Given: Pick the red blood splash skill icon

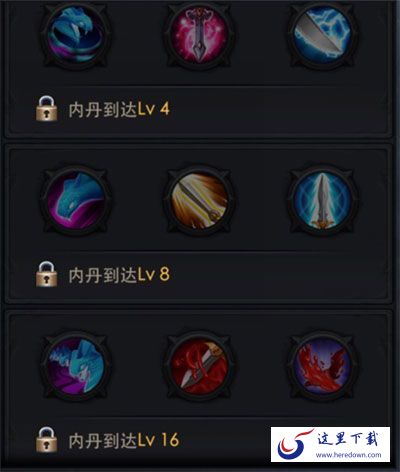Looking at the screenshot, I should click(322, 366).
